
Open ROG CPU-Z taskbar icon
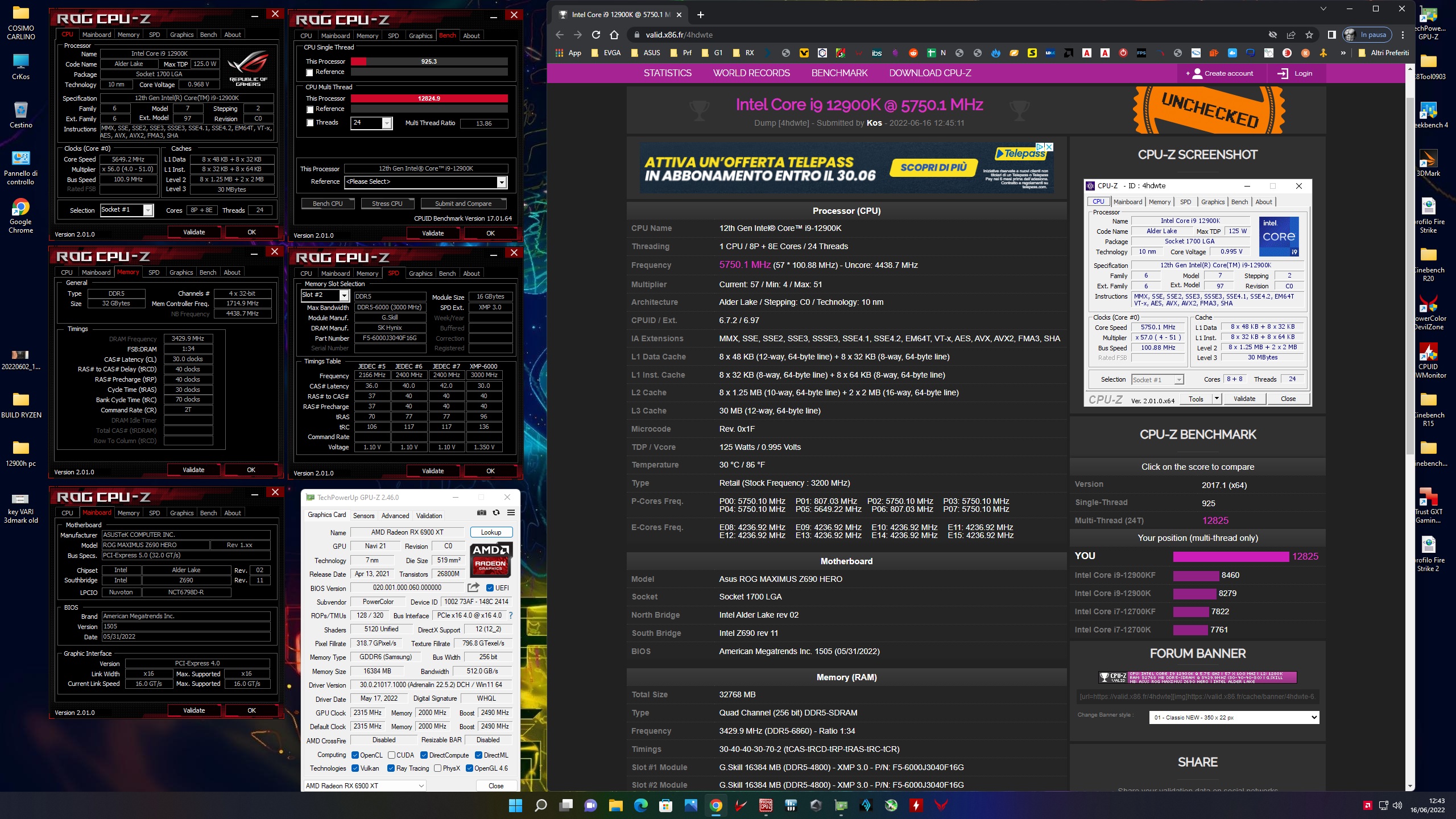tap(766, 805)
